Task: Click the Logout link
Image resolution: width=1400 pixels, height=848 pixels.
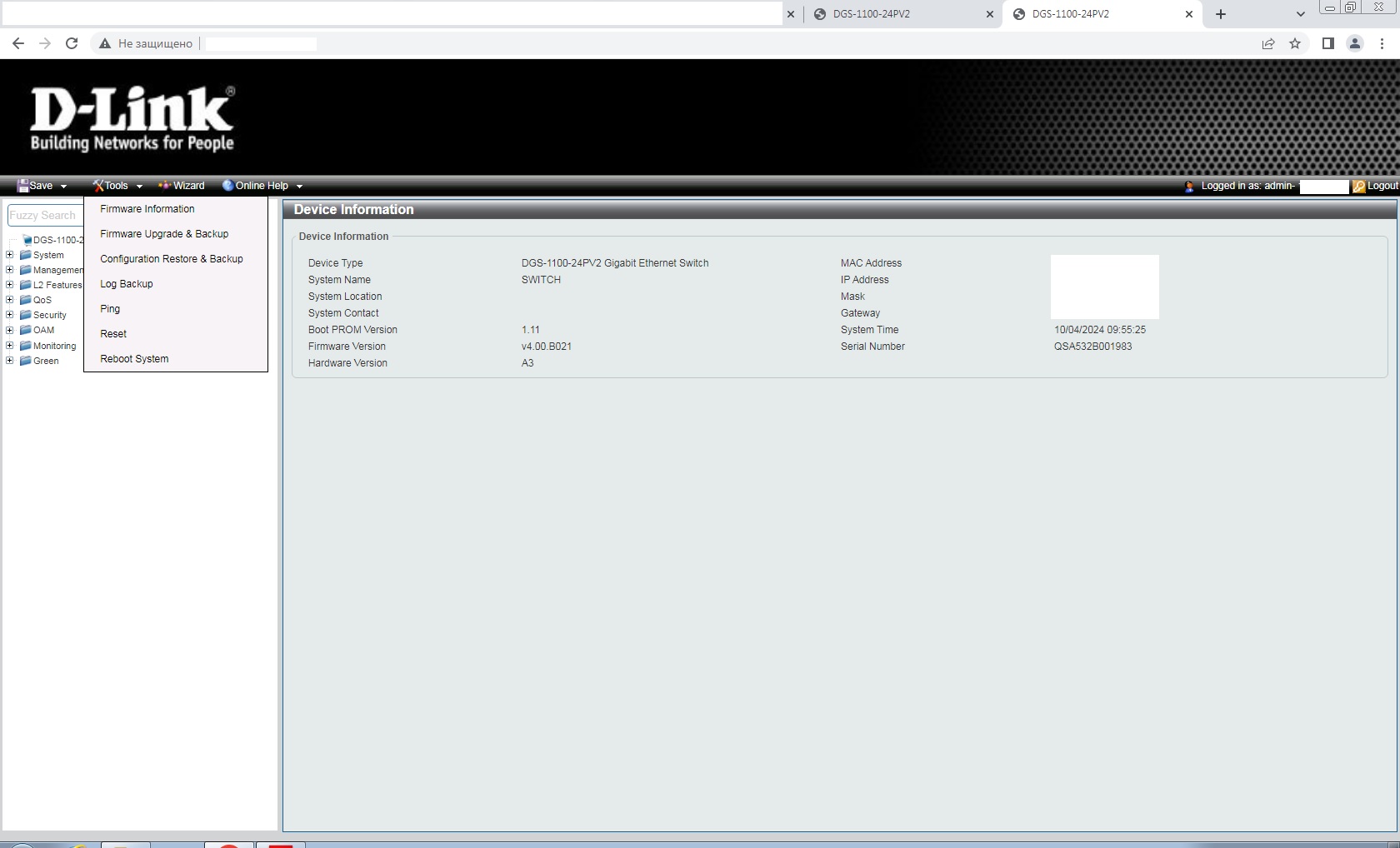Action: (1382, 186)
